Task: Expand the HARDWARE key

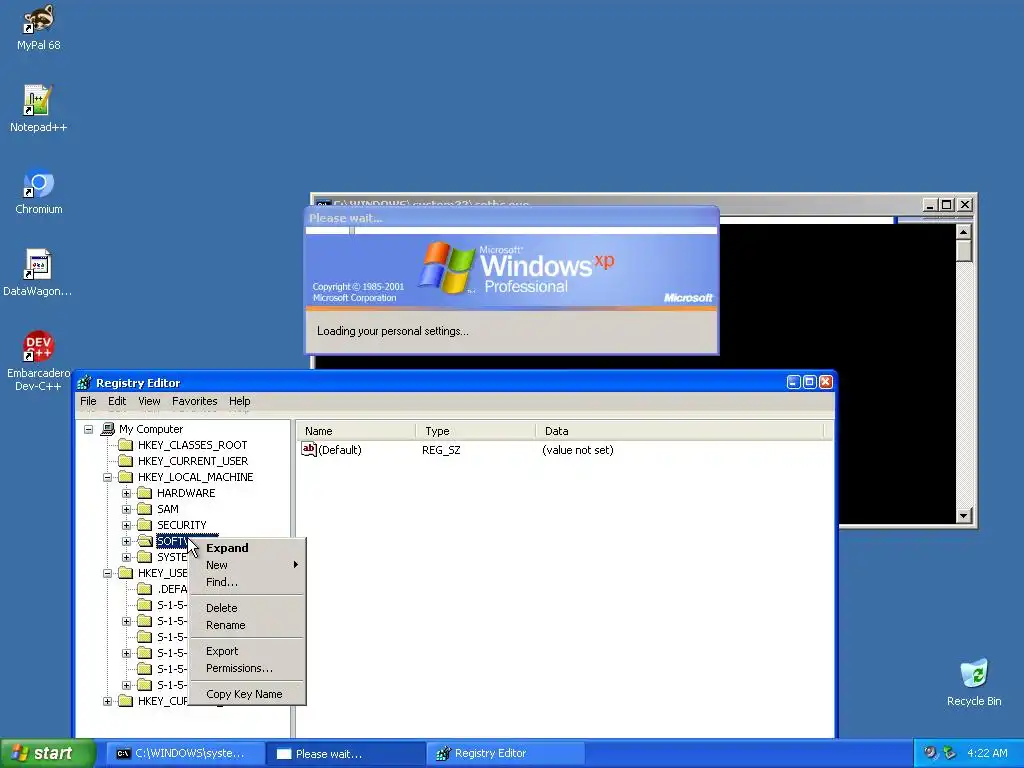Action: 127,493
